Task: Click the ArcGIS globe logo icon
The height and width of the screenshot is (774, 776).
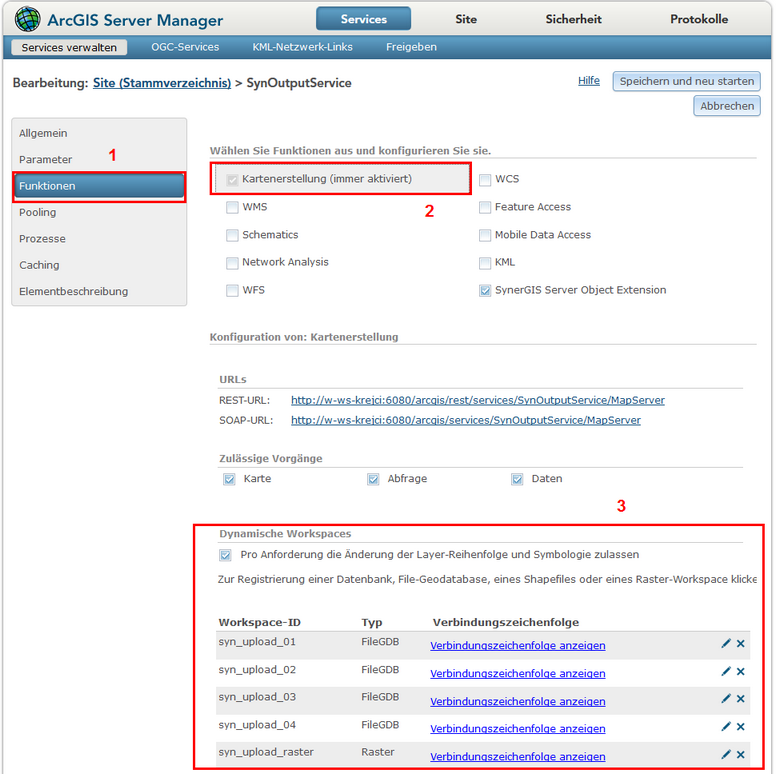Action: tap(27, 19)
